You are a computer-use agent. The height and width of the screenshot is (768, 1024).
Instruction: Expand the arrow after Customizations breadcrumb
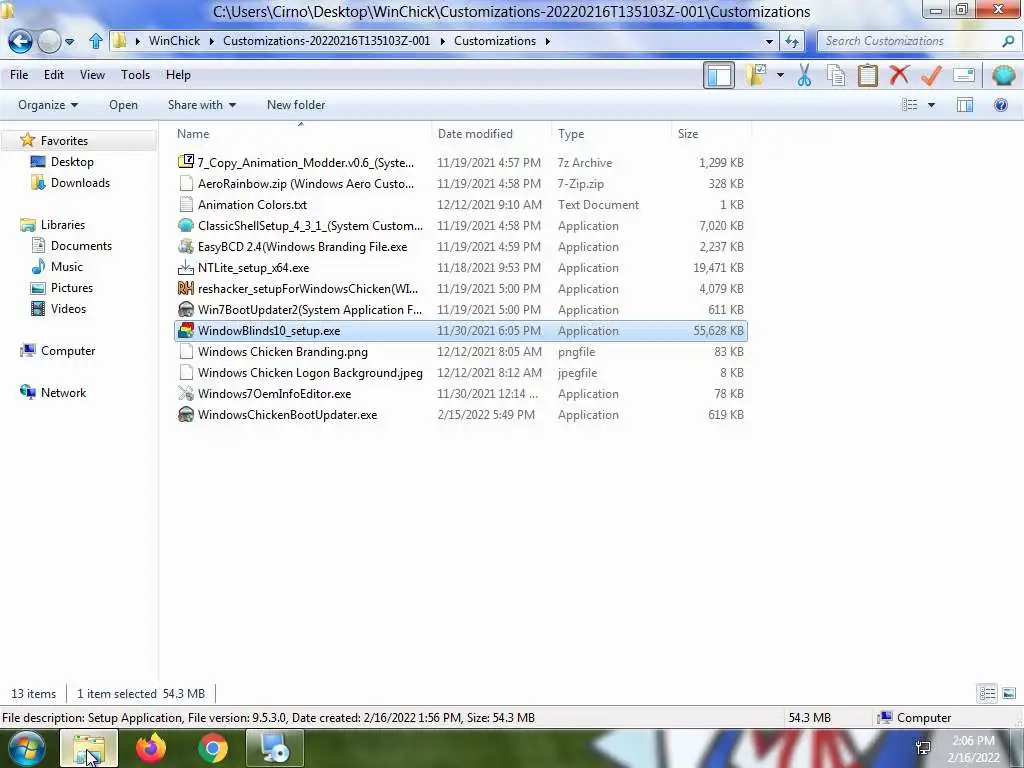coord(547,41)
